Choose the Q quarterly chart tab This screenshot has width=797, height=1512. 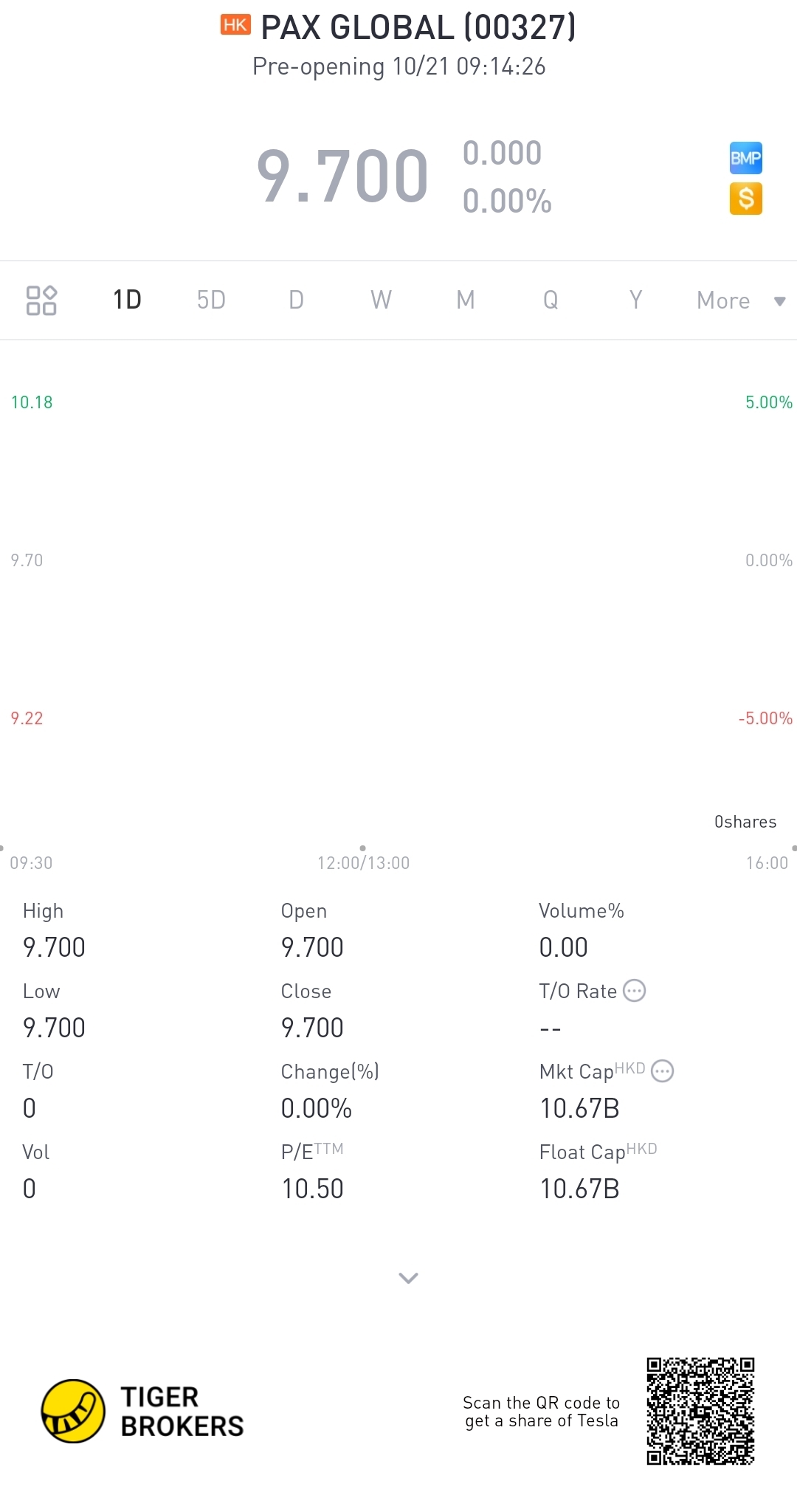(x=551, y=300)
